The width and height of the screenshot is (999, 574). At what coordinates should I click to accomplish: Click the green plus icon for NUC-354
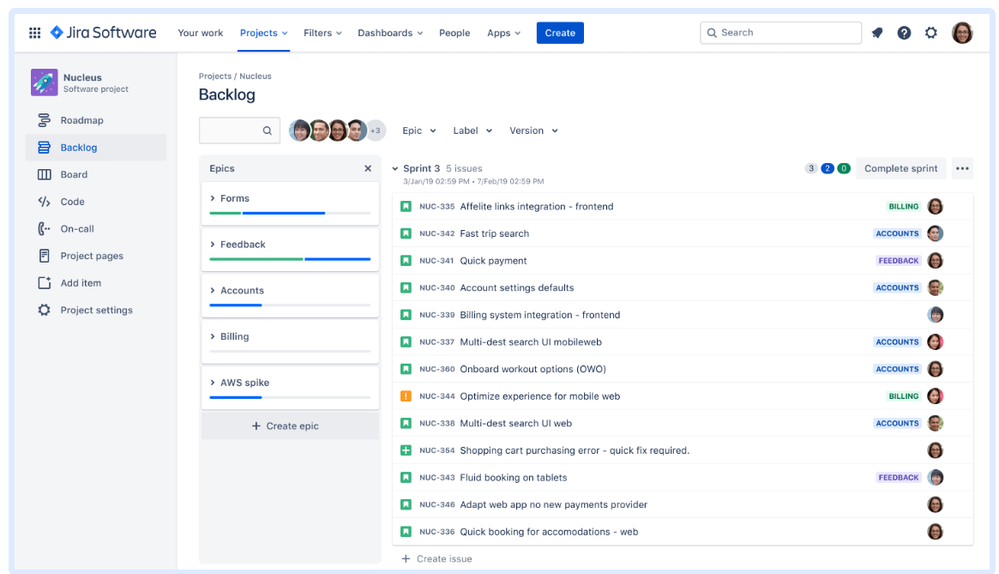pos(406,450)
